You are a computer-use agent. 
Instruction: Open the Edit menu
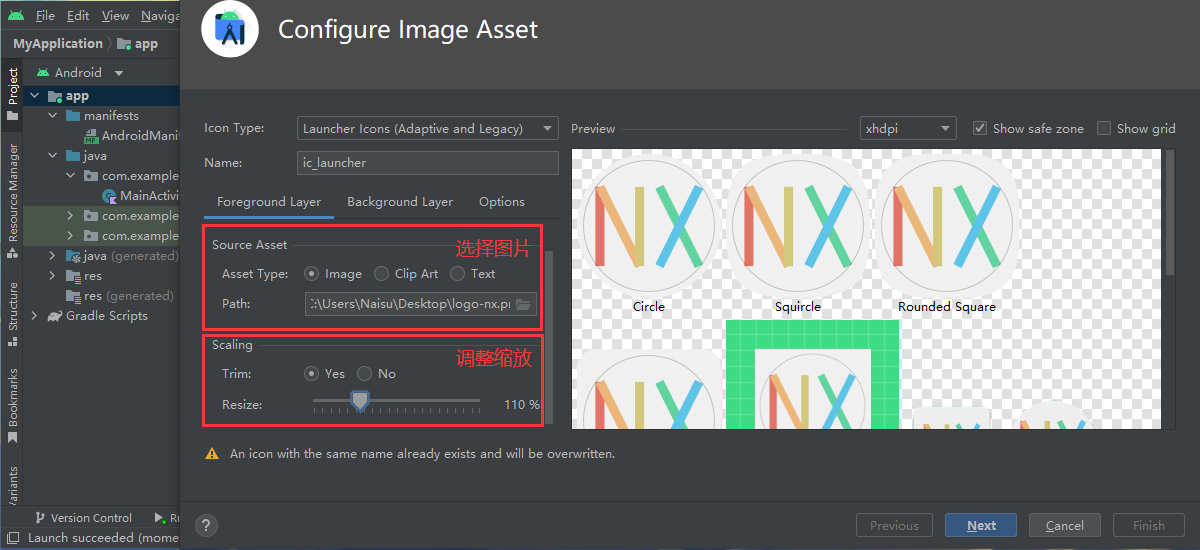pos(78,16)
